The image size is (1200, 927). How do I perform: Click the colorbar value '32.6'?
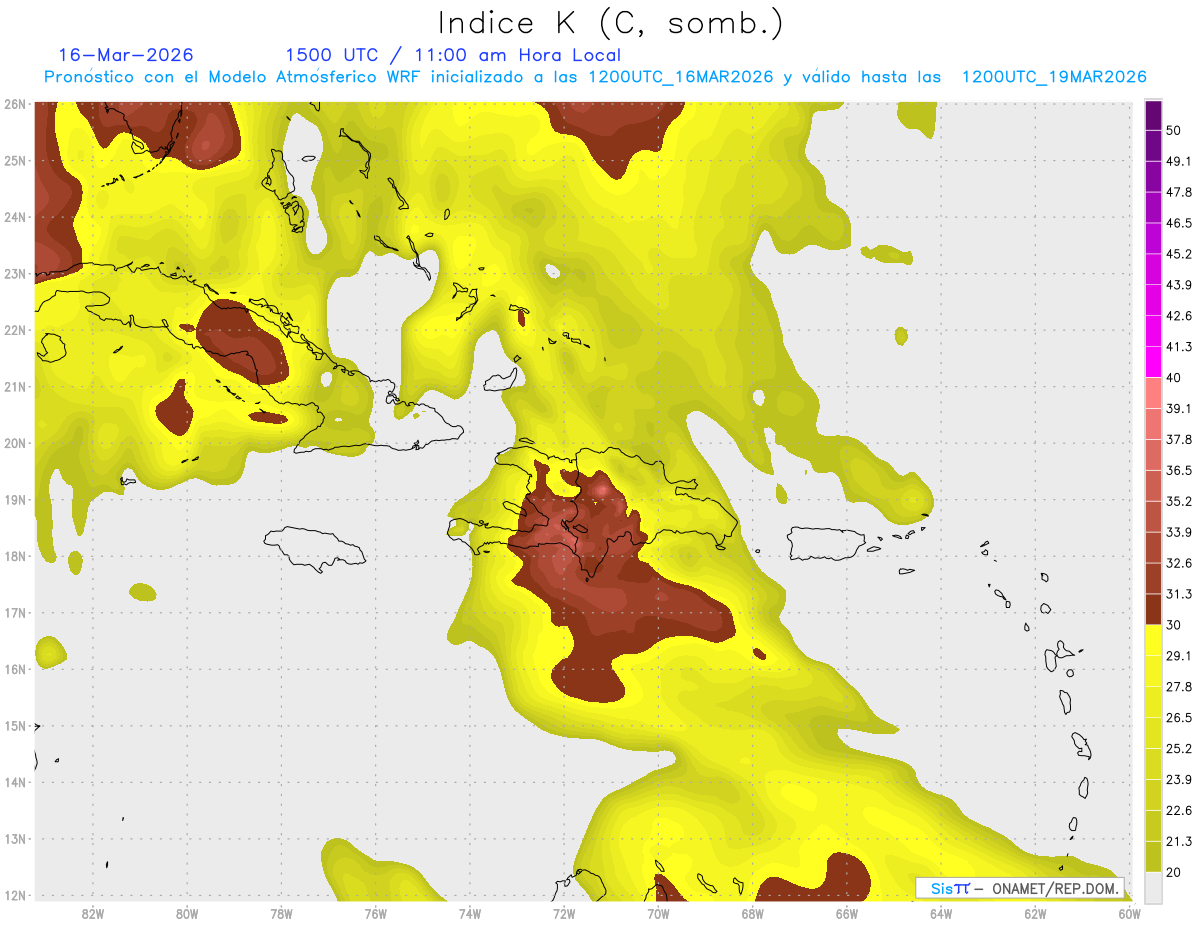coord(1179,563)
